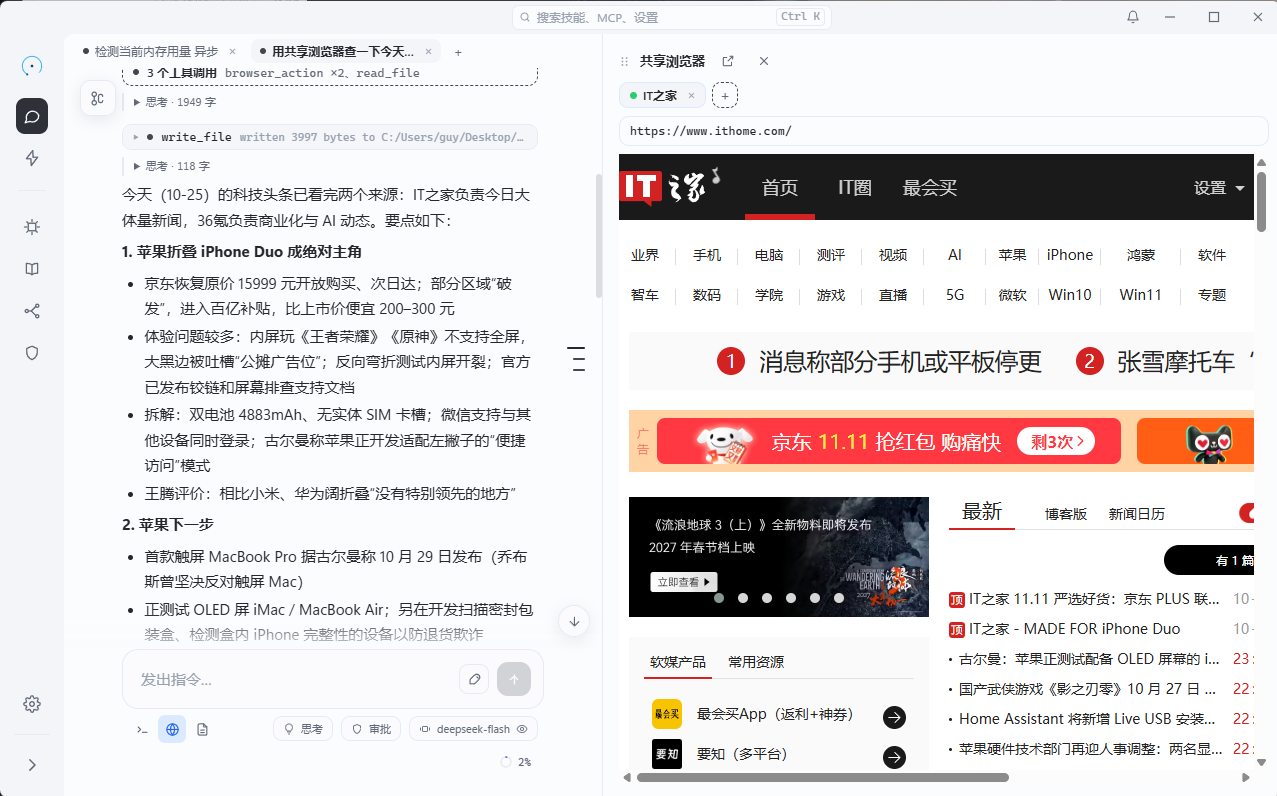
Task: Select the second carousel dot on banner
Action: [x=743, y=598]
